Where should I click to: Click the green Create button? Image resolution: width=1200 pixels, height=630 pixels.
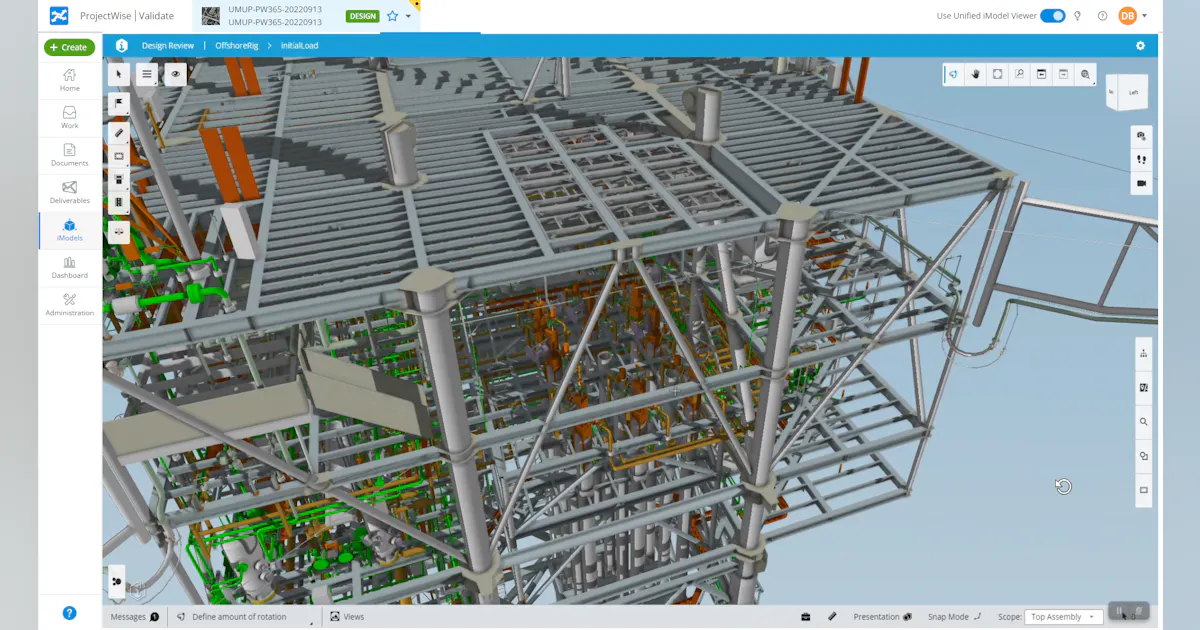coord(69,47)
